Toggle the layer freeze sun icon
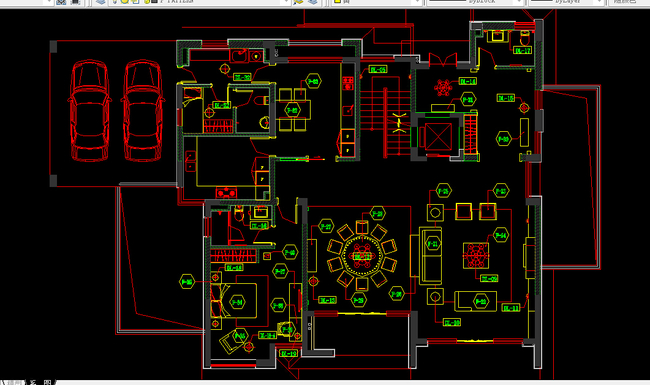 125,2
